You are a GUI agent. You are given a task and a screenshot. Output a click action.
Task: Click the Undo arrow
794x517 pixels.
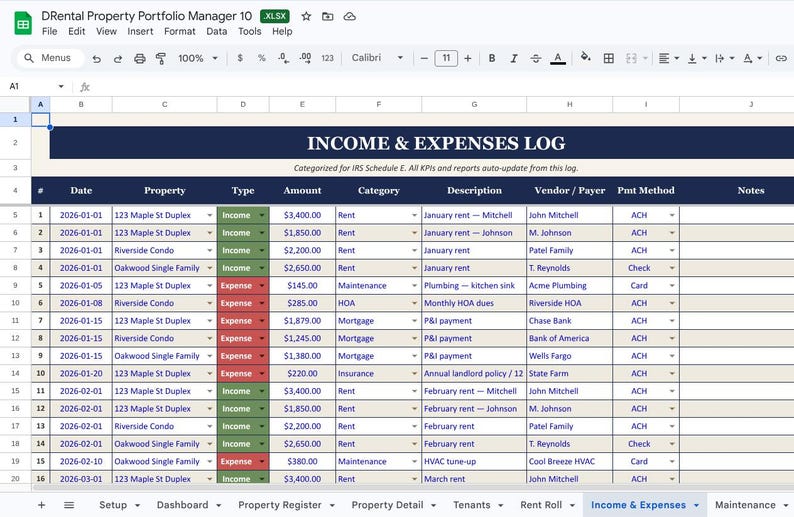96,59
